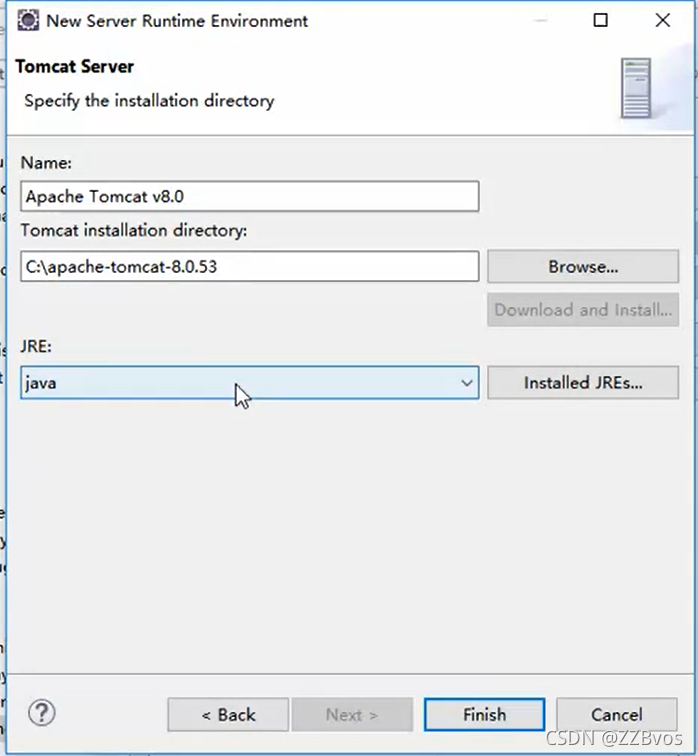
Task: Click the disabled Next > button
Action: tap(352, 715)
